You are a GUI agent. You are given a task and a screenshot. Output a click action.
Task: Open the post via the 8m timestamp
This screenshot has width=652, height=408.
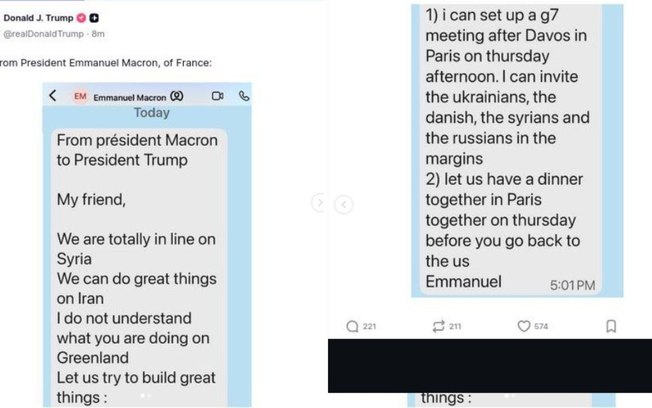coord(99,34)
